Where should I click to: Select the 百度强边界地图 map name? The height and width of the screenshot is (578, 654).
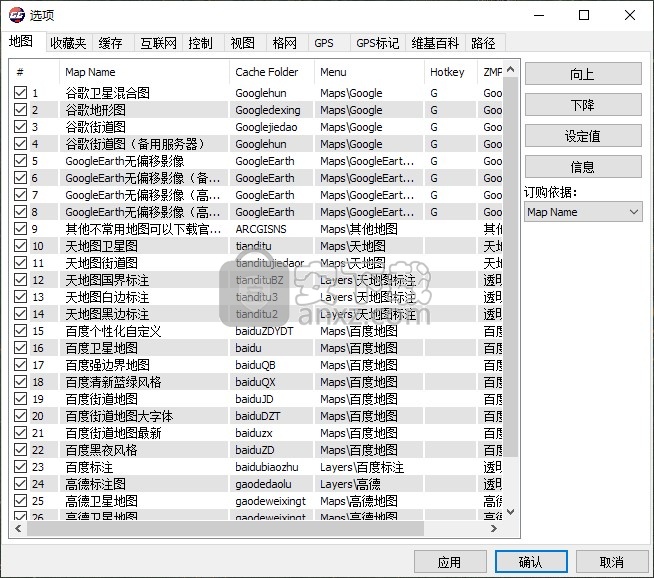click(107, 365)
